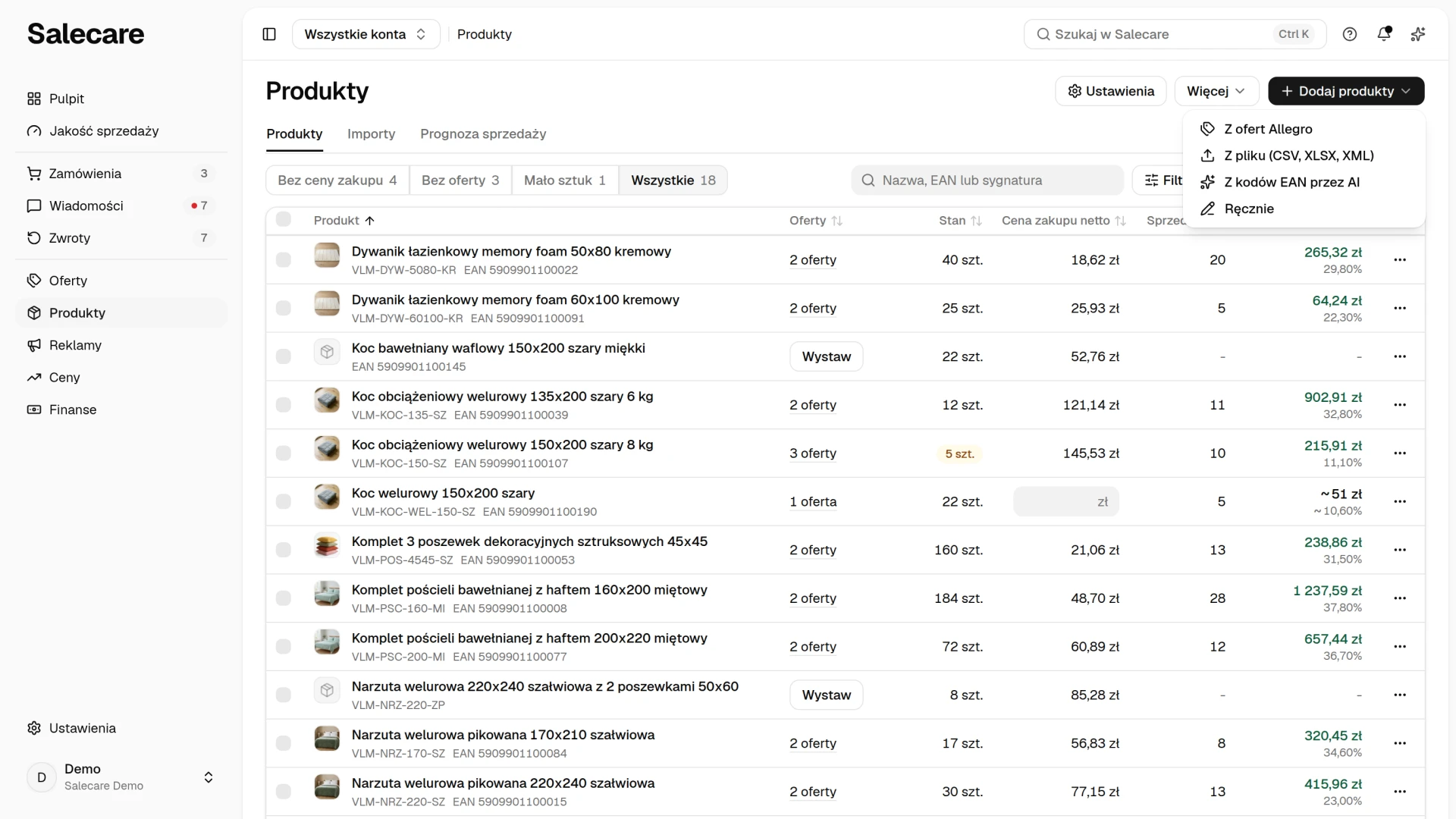Screen dimensions: 1456x819
Task: Open row actions for Narzuta welurowa pikowana 170x210
Action: 1400,743
